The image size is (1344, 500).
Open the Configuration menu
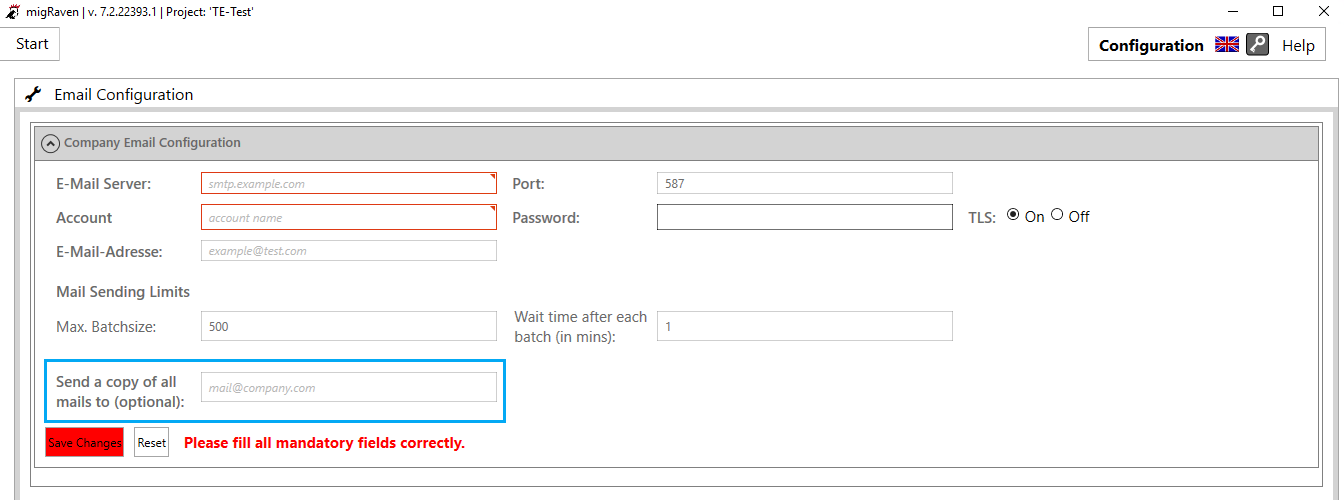point(1151,45)
